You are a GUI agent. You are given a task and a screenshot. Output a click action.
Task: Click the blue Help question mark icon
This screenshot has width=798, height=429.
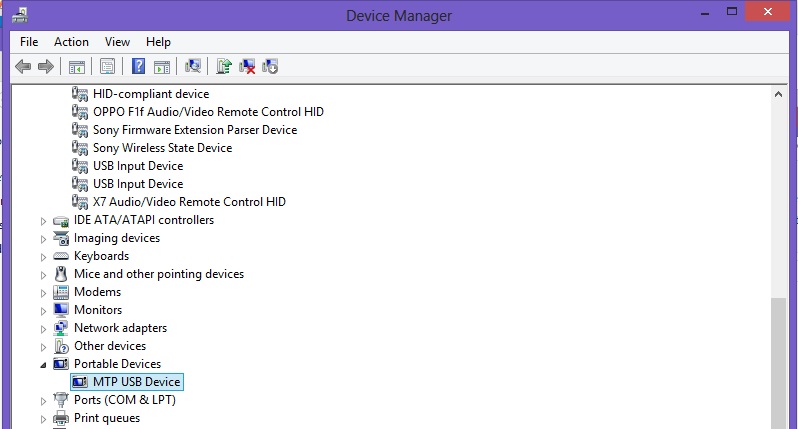(138, 66)
